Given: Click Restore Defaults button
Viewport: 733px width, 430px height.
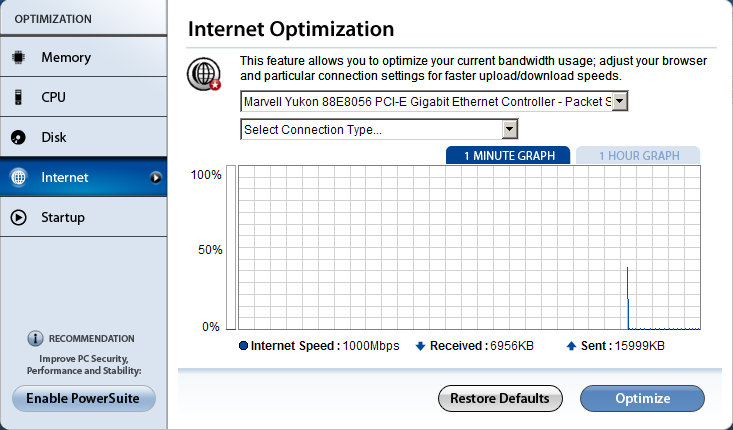Looking at the screenshot, I should tap(499, 399).
